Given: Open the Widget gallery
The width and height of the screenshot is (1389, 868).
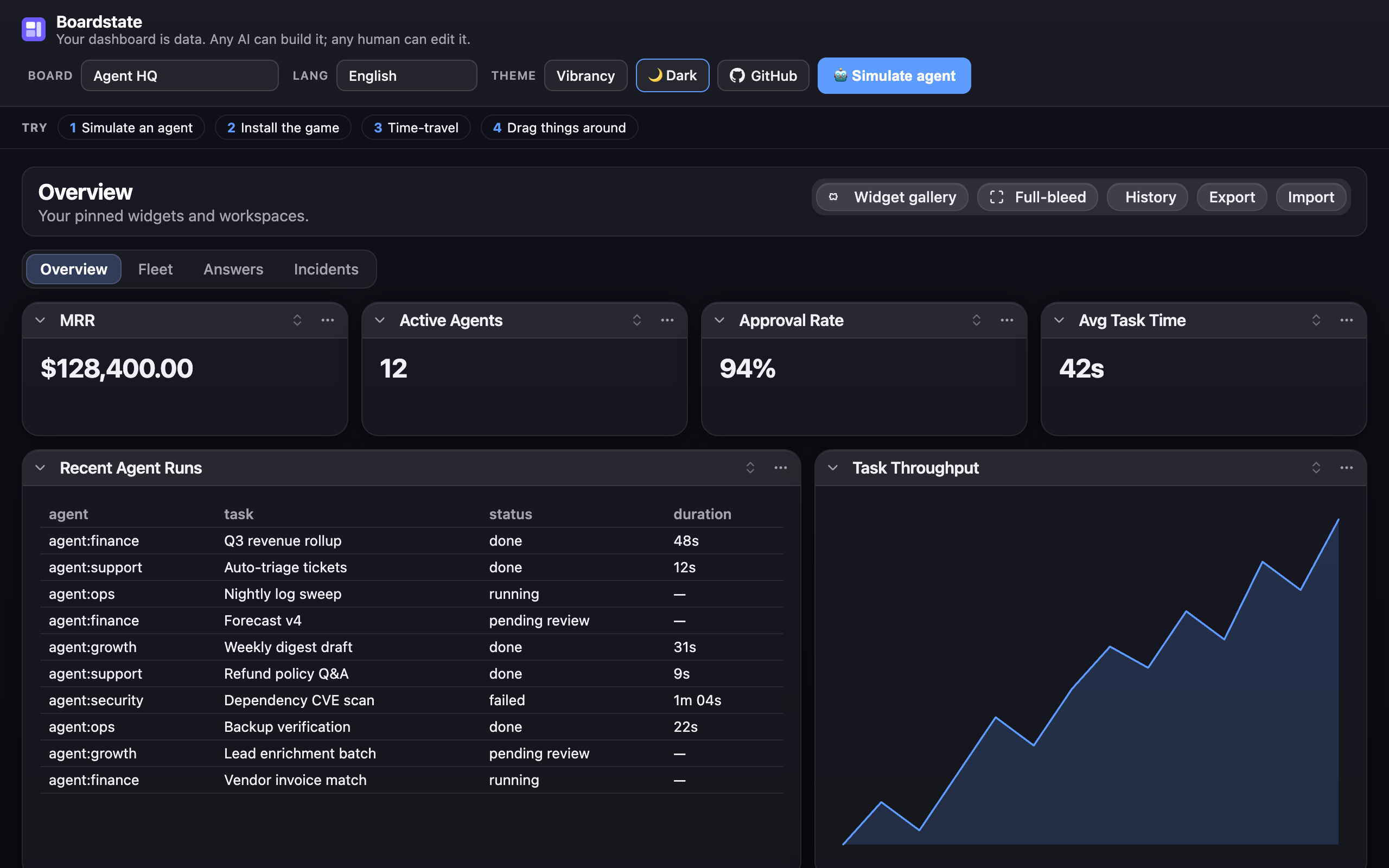Looking at the screenshot, I should [x=892, y=197].
